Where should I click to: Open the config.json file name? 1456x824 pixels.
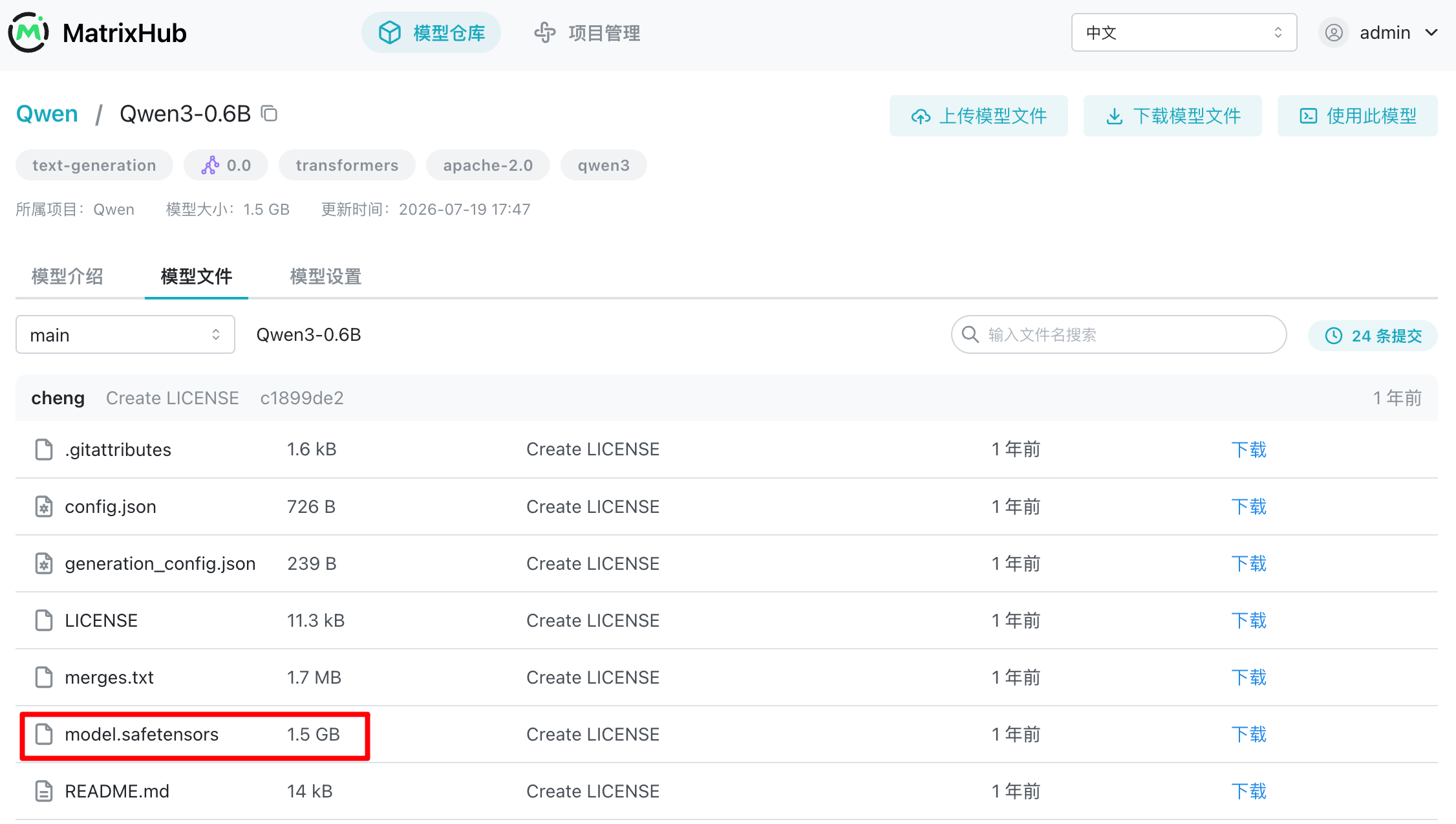pos(111,506)
